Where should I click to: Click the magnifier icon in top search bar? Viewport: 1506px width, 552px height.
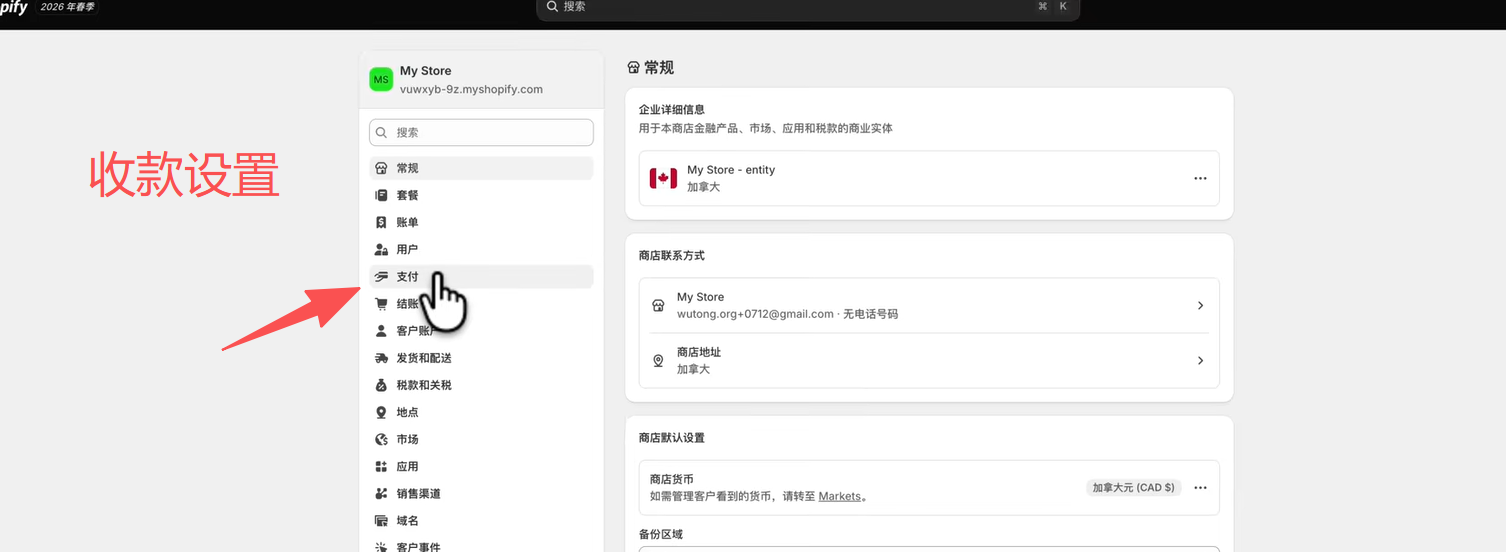552,6
